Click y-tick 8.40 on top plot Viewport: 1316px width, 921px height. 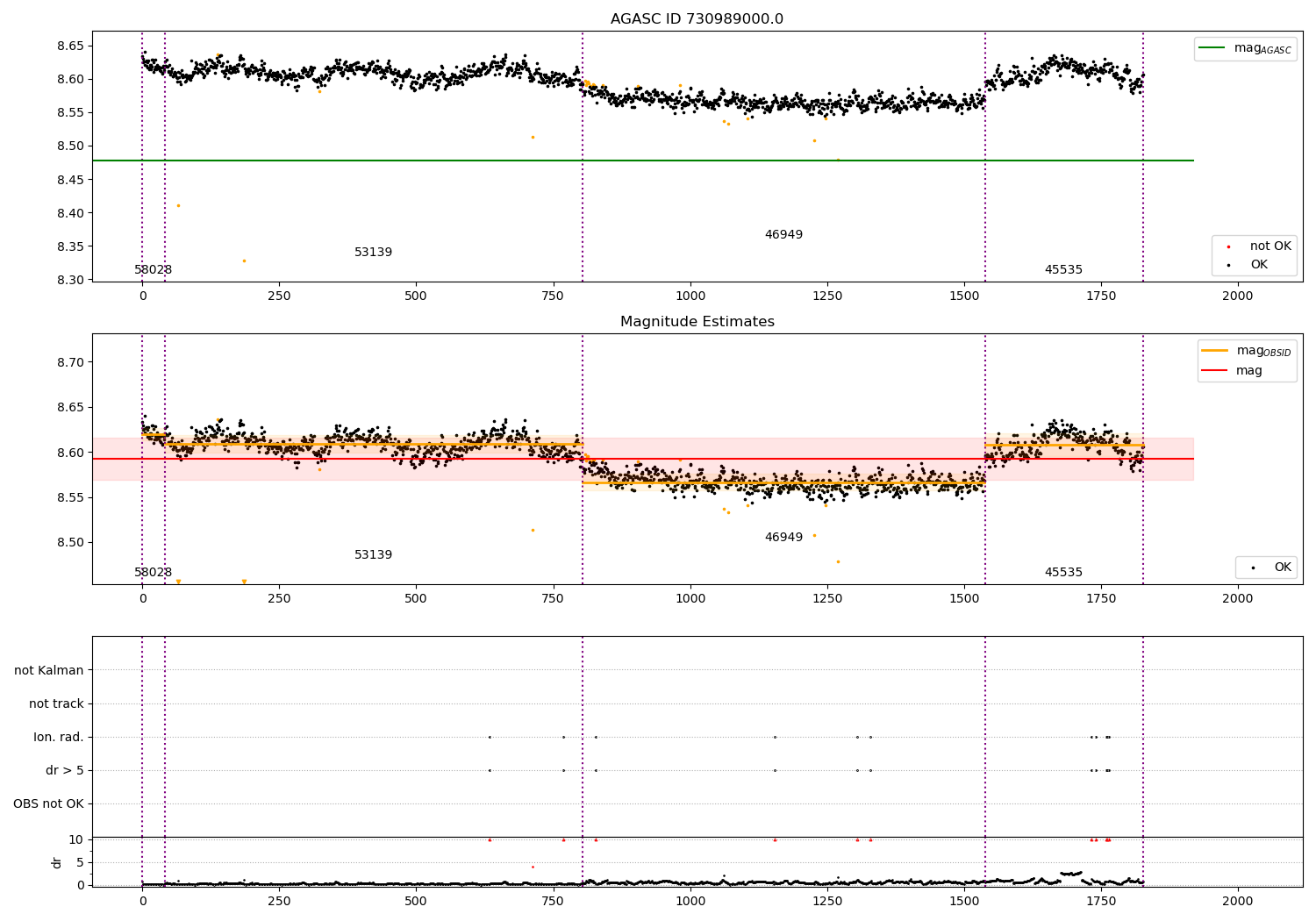(70, 213)
